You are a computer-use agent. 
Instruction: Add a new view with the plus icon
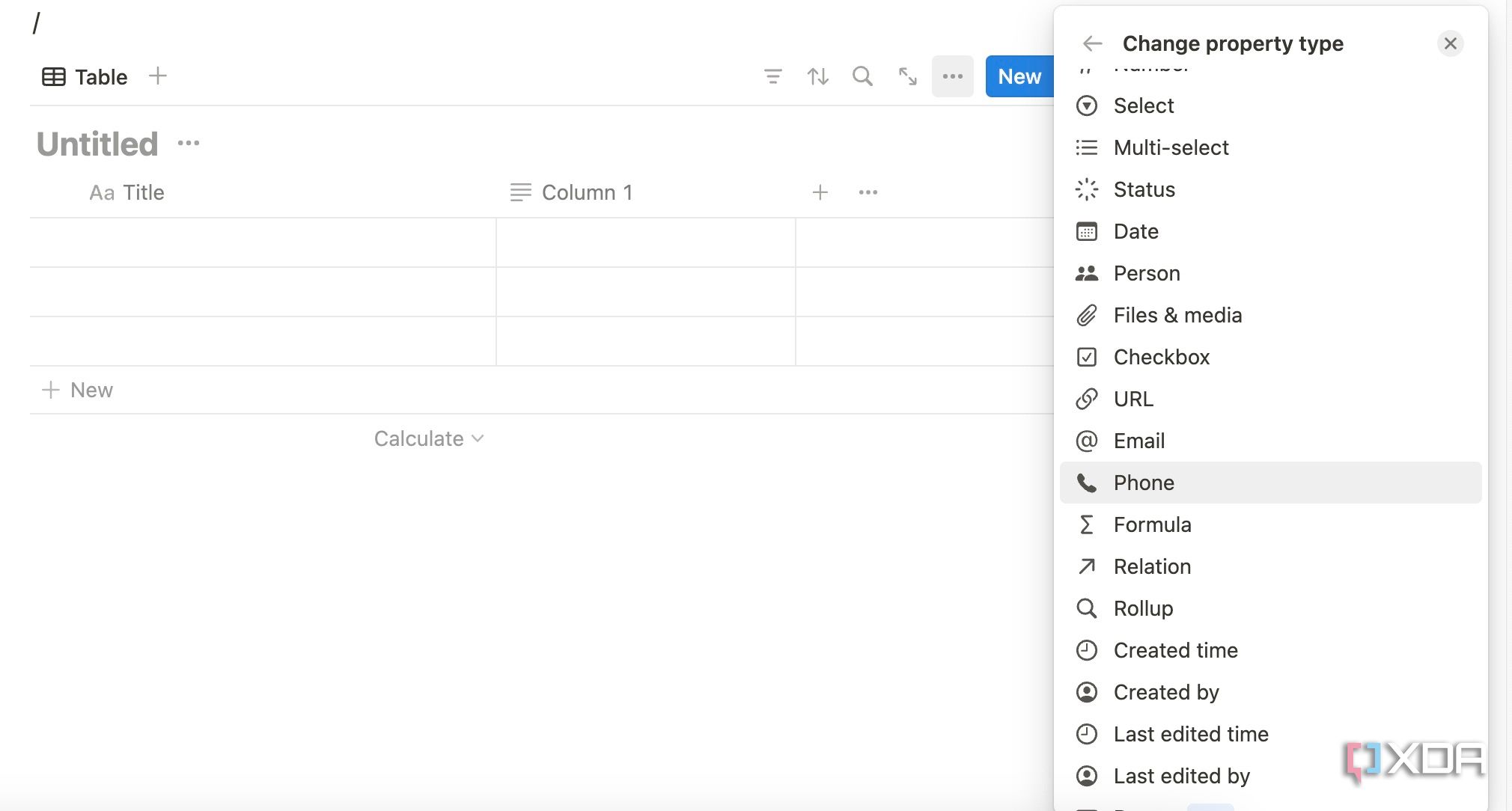157,76
